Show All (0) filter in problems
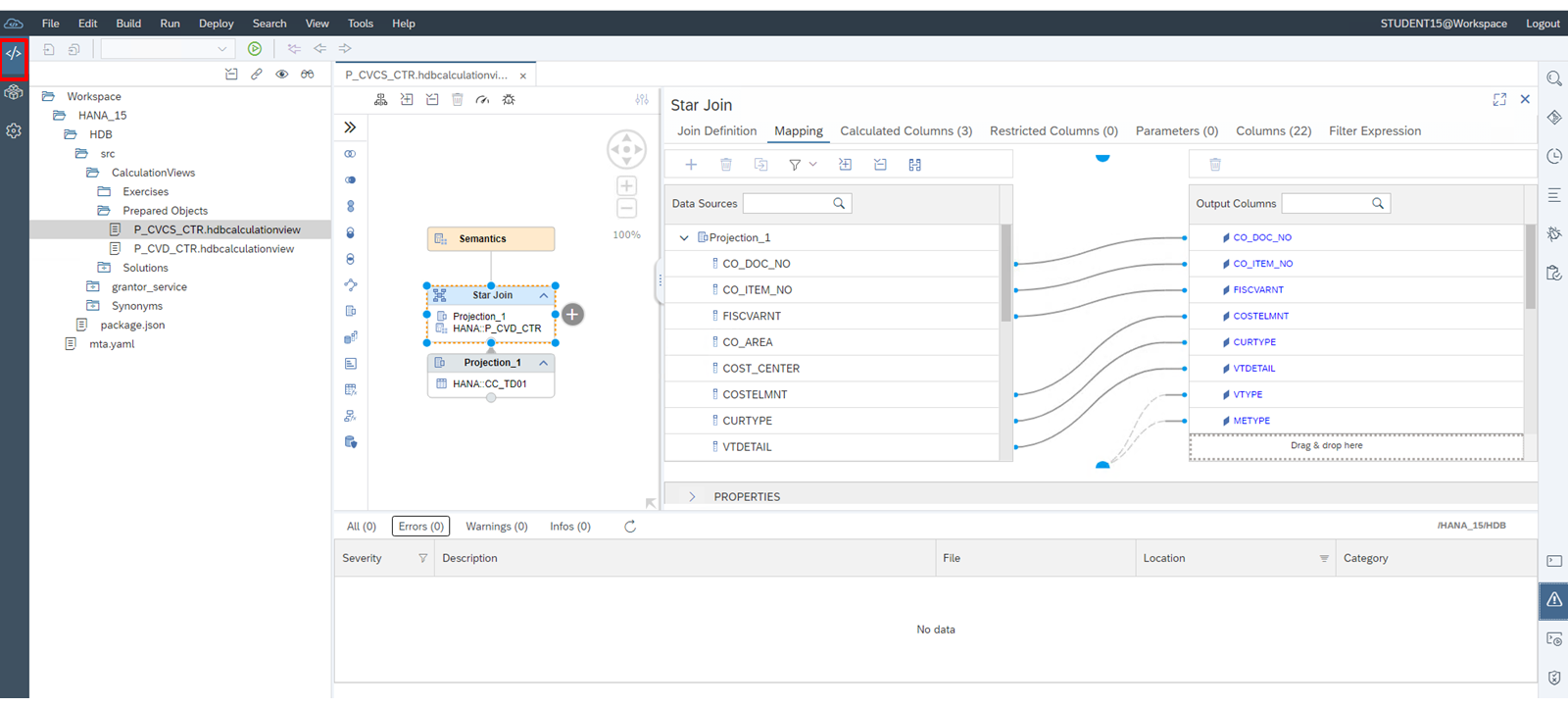Viewport: 1568px width, 708px height. [x=362, y=527]
